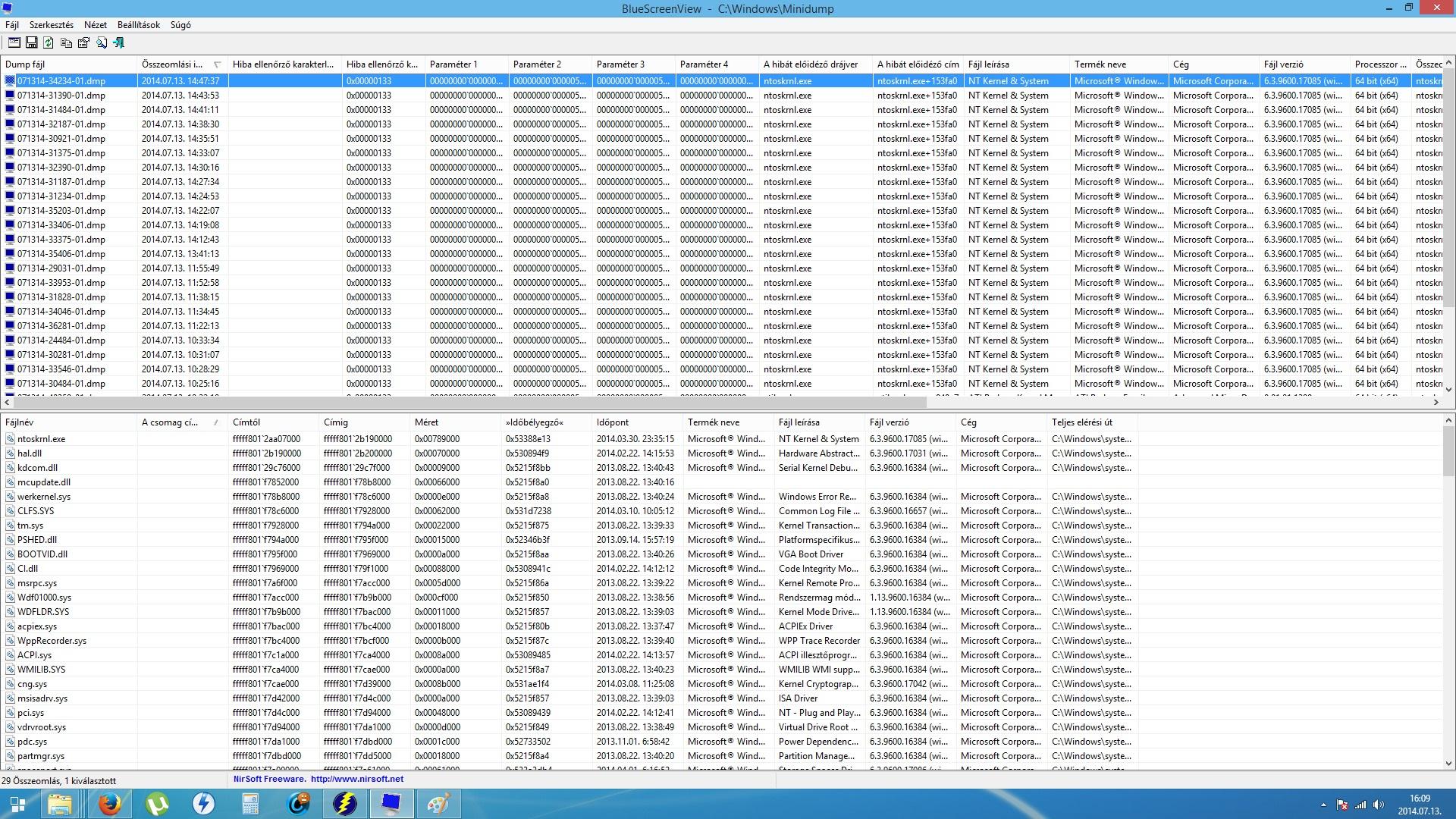Click crash time 2014.07.13. 14:47:37
The height and width of the screenshot is (819, 1456).
coord(180,81)
